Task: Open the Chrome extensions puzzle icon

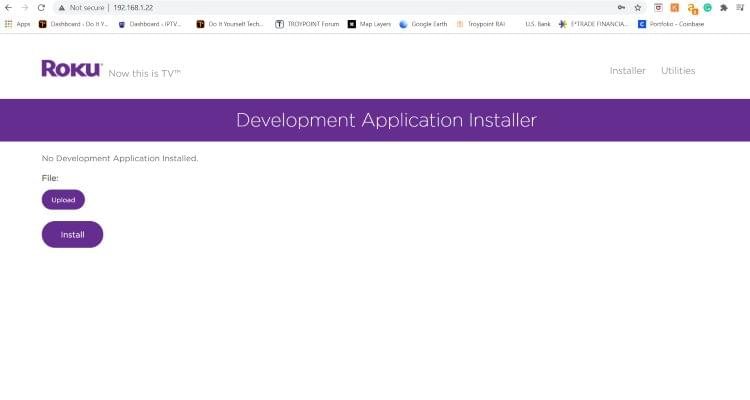Action: click(722, 7)
